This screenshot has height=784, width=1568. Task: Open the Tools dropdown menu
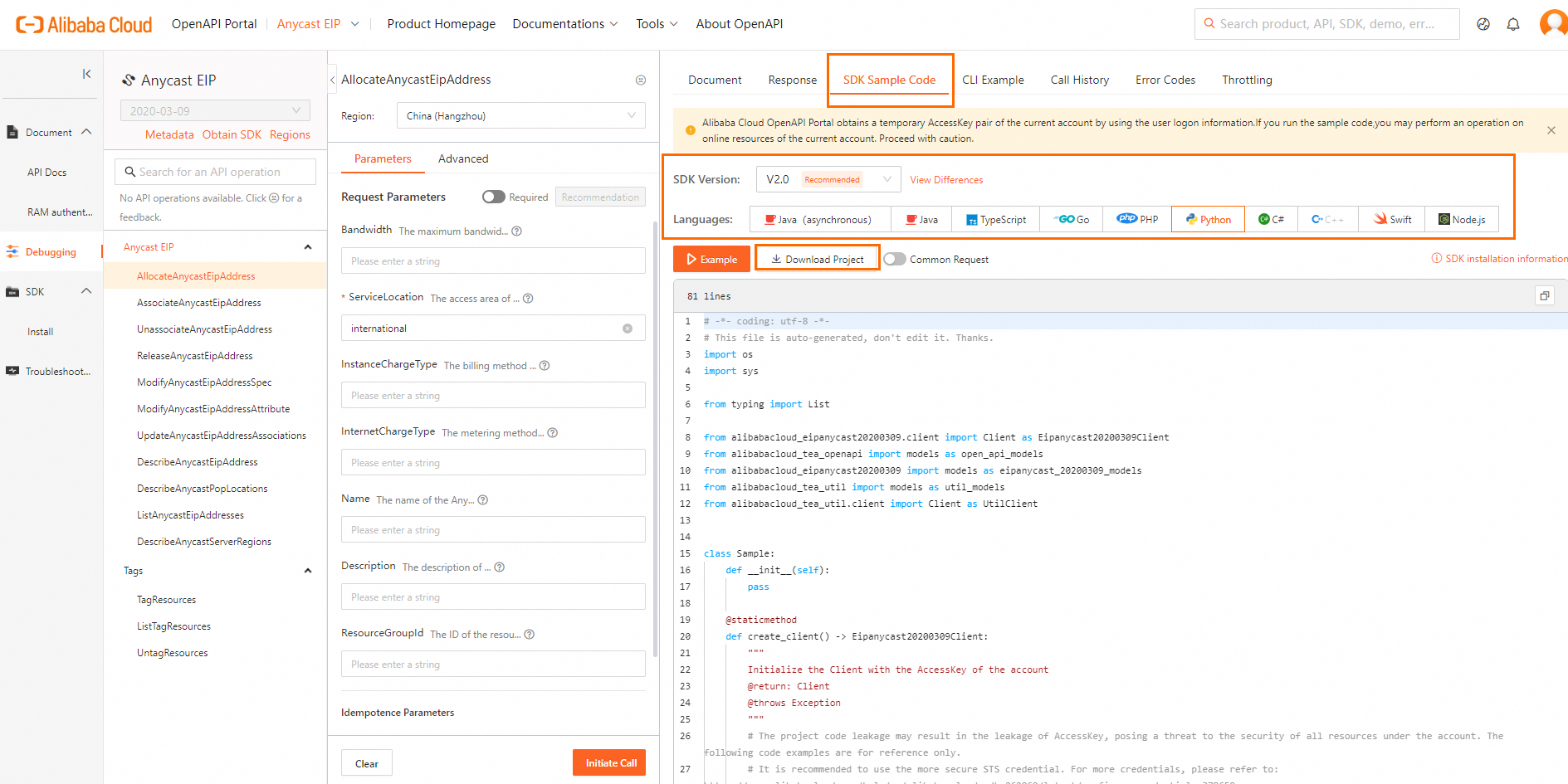657,24
